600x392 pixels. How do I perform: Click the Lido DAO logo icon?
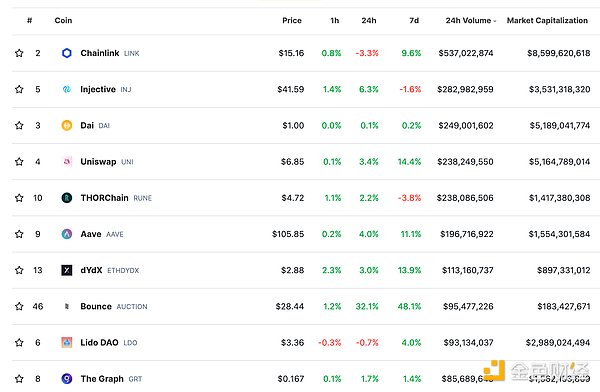coord(67,342)
